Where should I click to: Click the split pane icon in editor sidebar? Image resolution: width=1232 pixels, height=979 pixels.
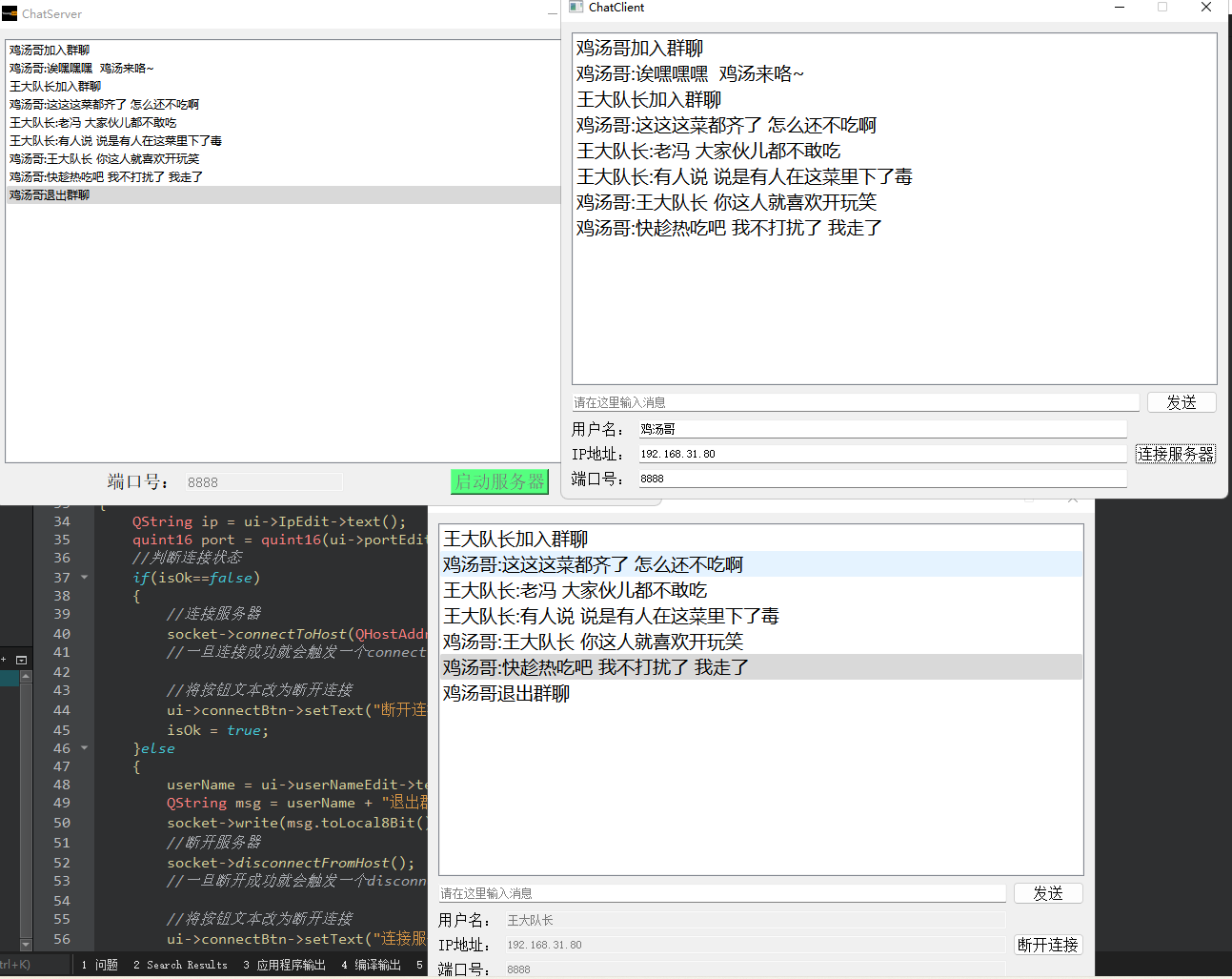click(x=21, y=660)
